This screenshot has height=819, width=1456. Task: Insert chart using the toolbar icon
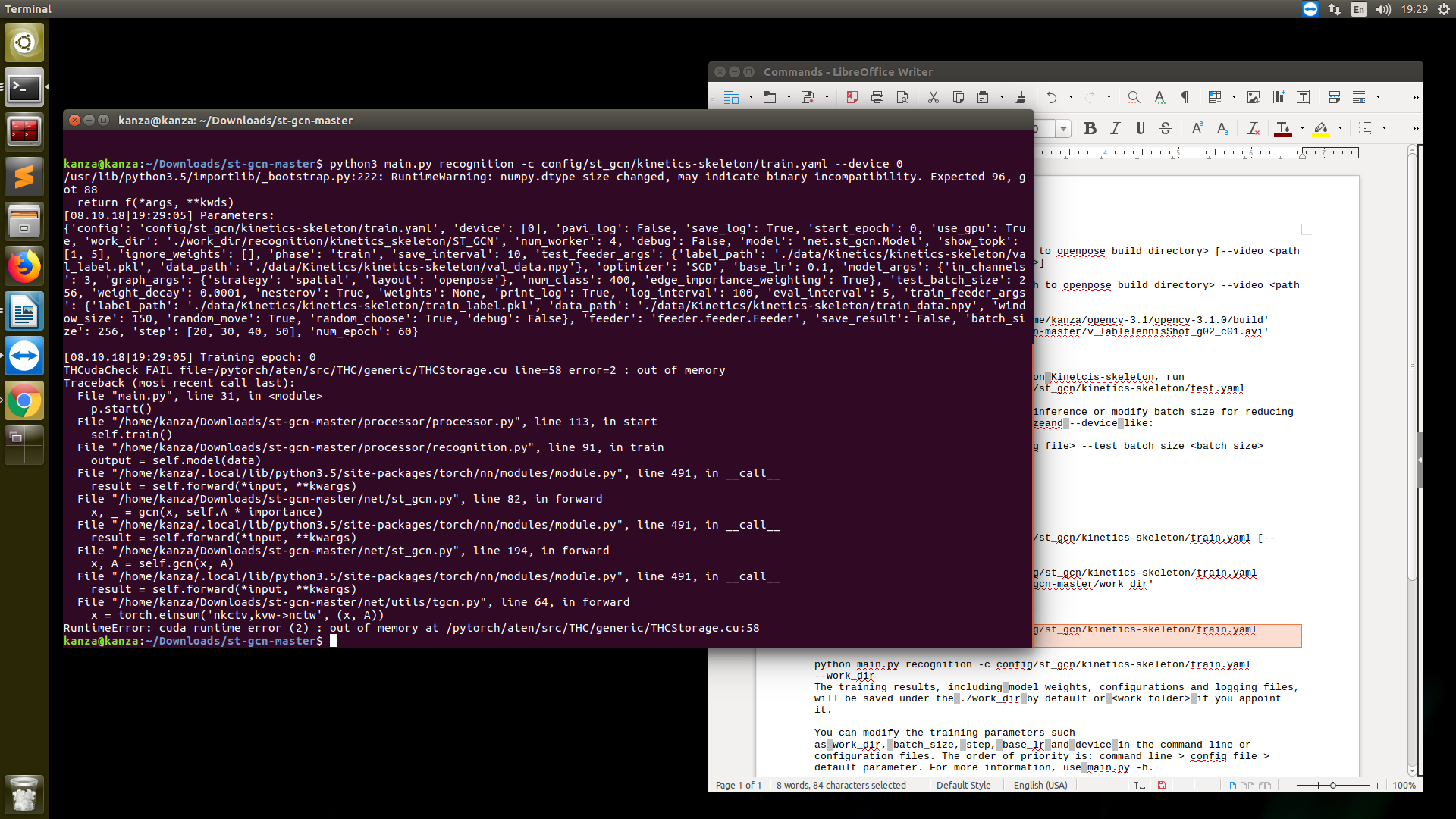click(1279, 97)
